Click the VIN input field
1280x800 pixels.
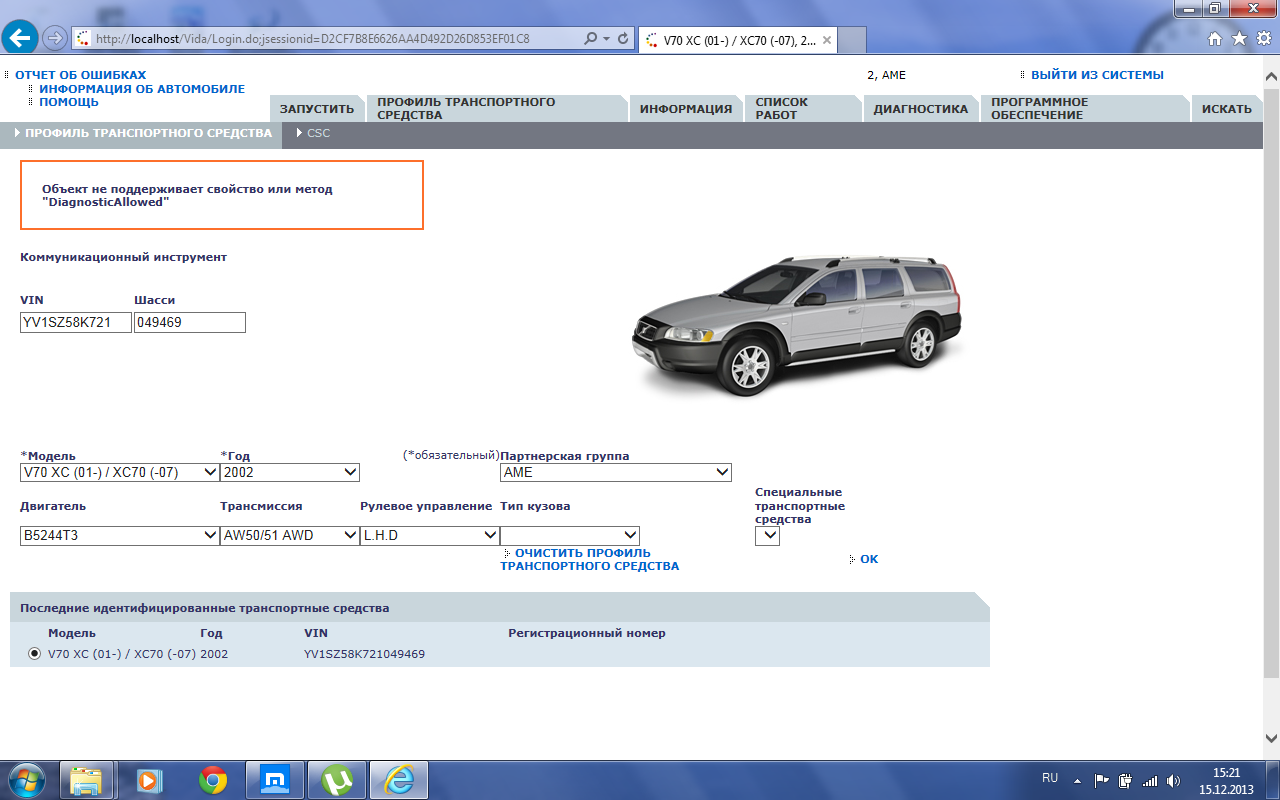pos(76,322)
